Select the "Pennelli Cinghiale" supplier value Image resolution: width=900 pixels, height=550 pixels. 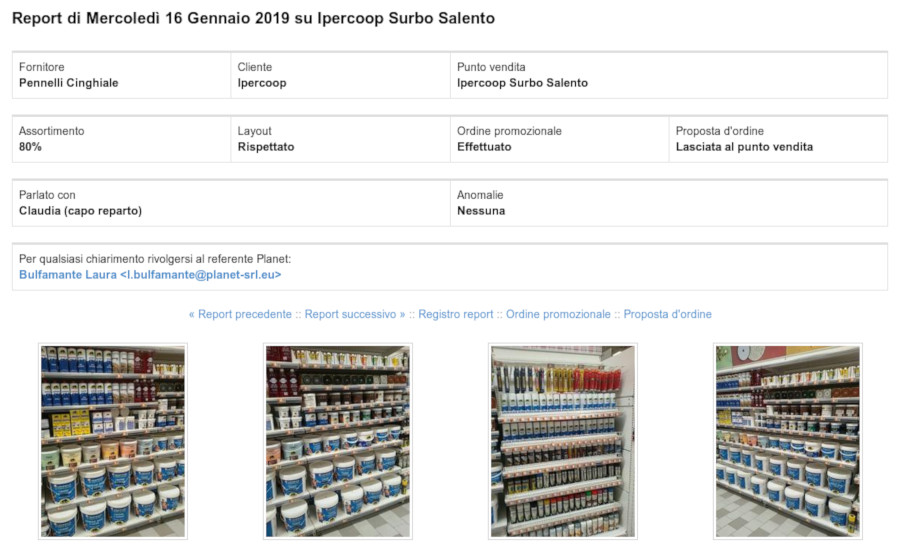click(69, 83)
